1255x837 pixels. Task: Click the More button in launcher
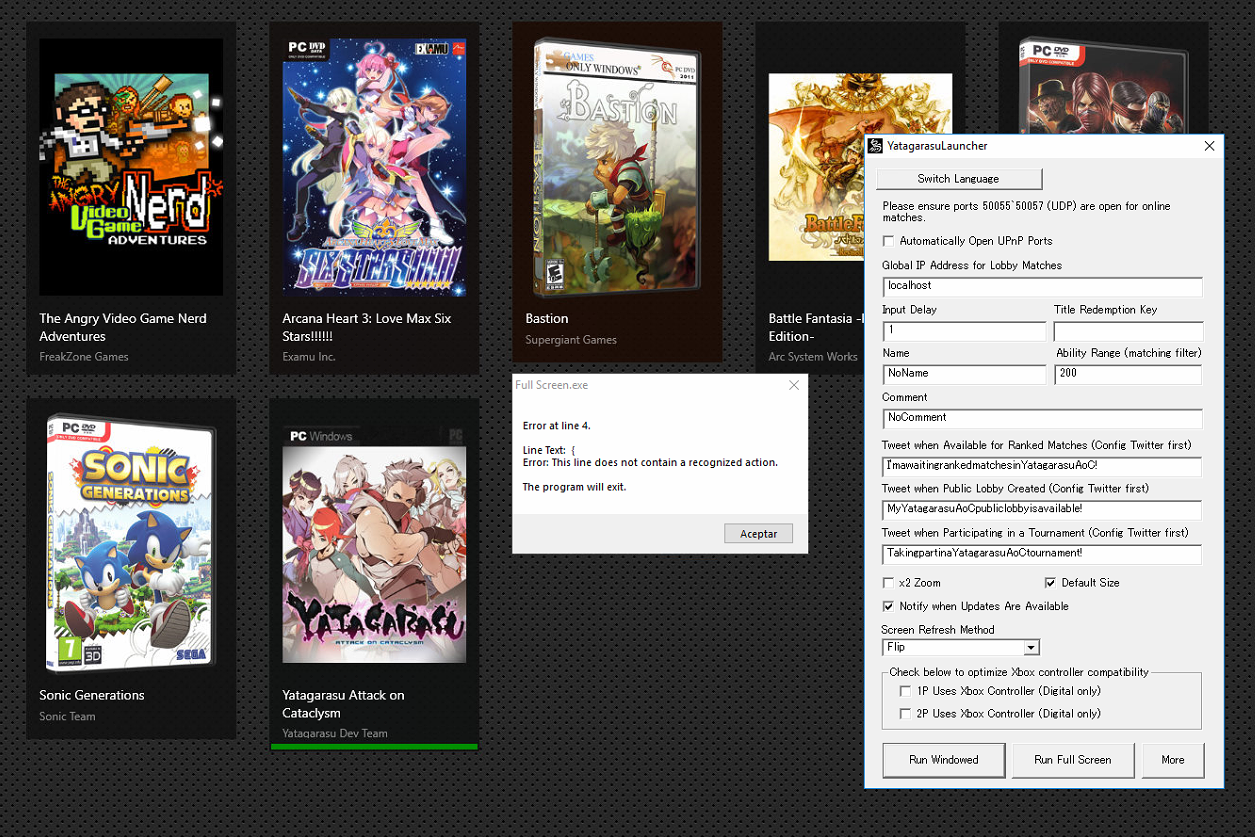1173,760
